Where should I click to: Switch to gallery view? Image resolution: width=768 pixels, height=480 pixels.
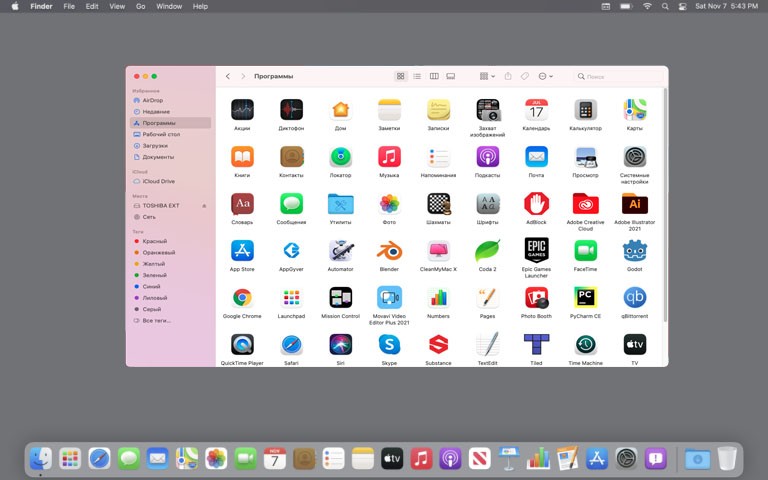(x=451, y=76)
